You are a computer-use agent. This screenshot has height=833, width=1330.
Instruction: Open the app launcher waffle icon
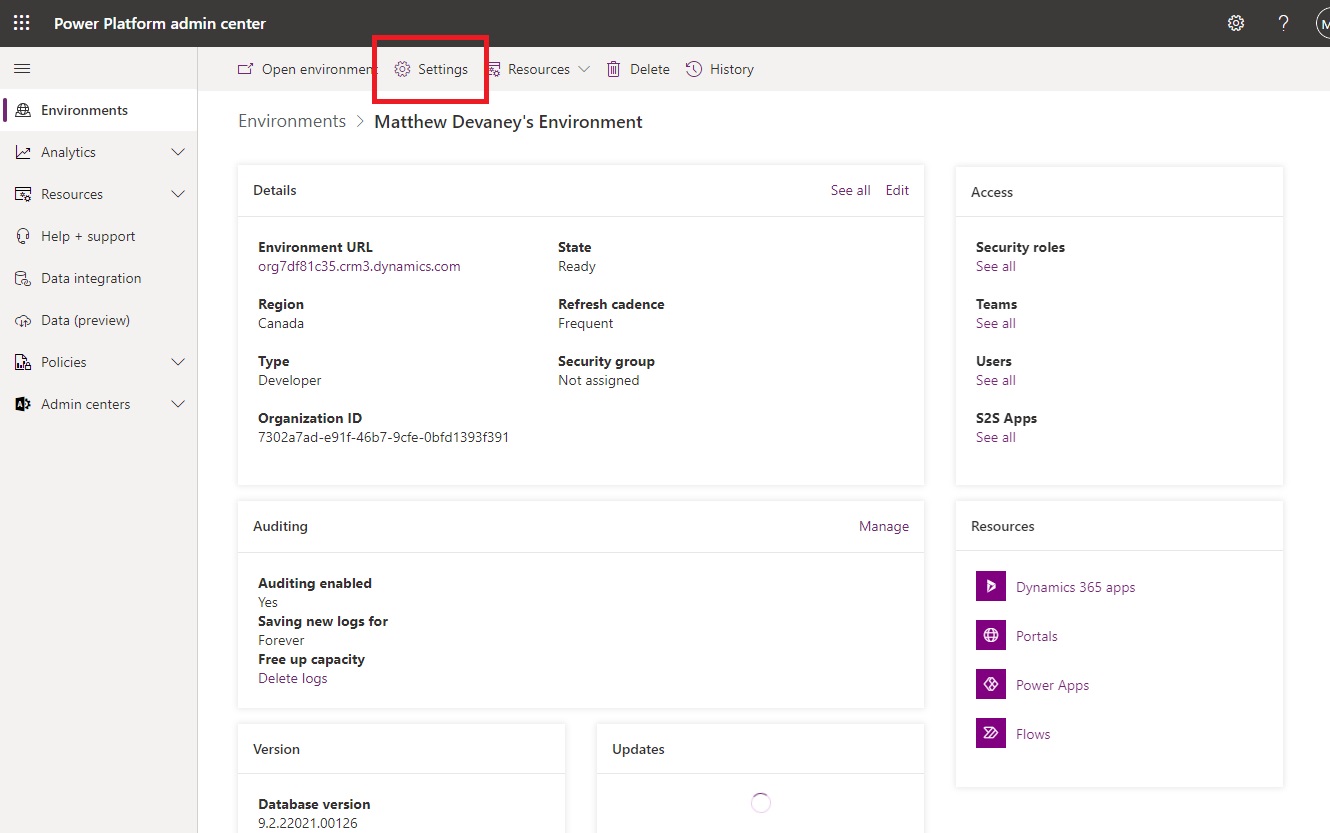point(21,22)
